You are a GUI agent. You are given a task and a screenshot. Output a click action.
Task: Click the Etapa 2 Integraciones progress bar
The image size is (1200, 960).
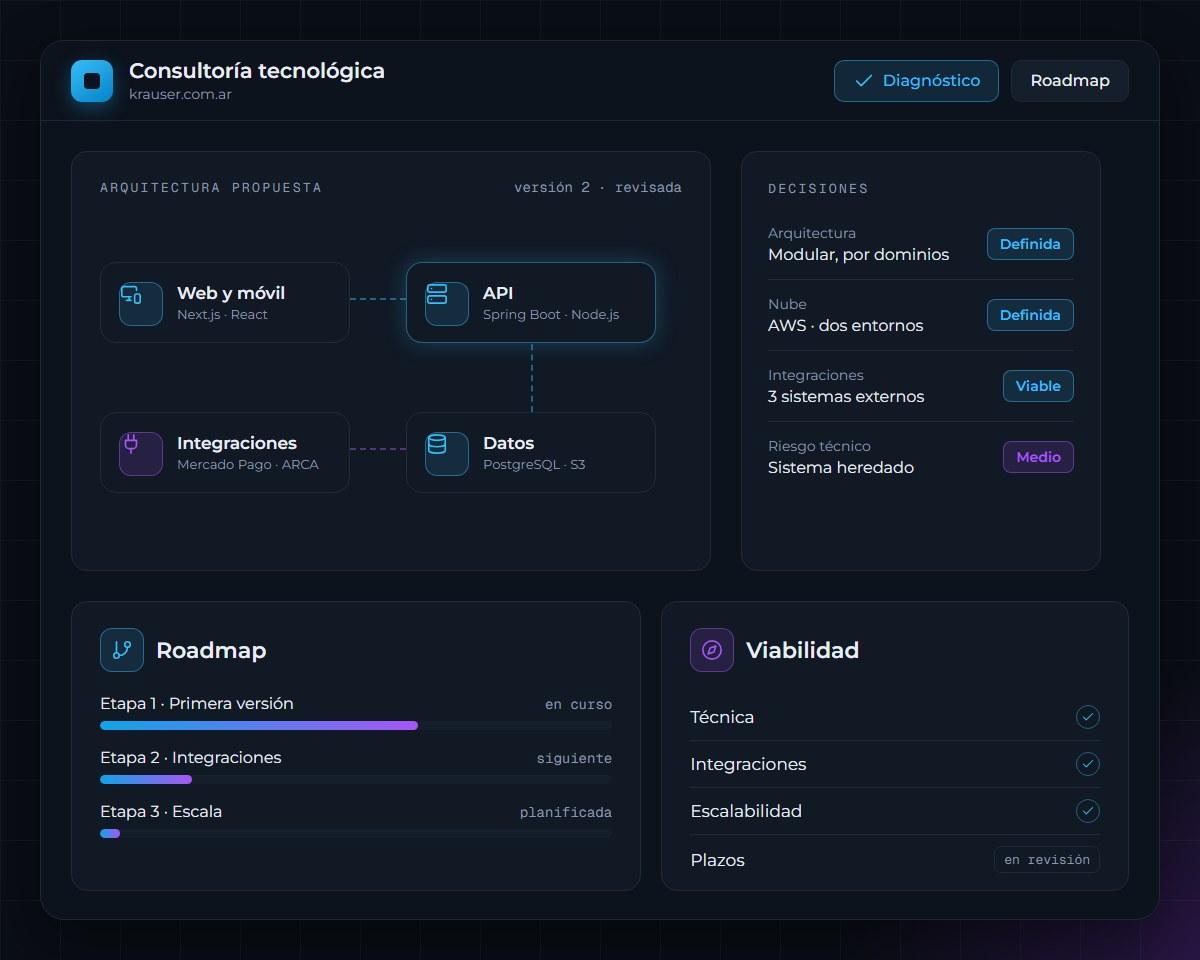click(x=356, y=779)
